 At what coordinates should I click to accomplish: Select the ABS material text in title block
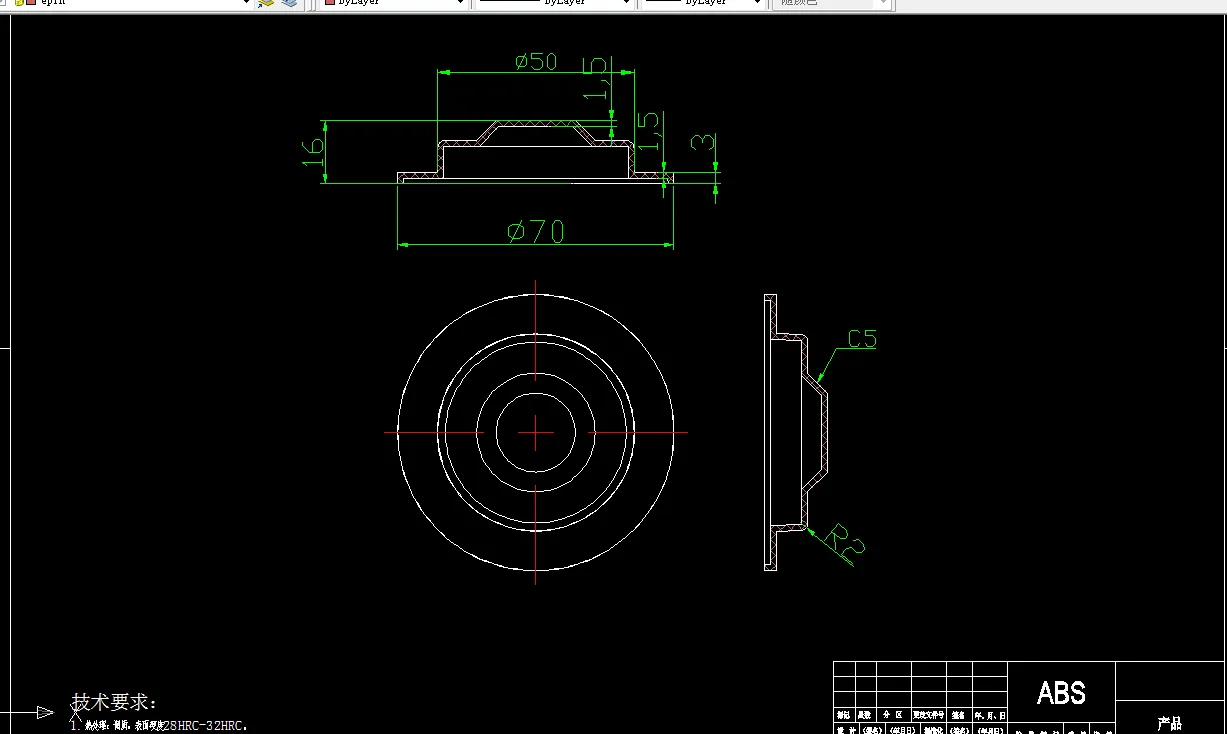(x=1061, y=692)
